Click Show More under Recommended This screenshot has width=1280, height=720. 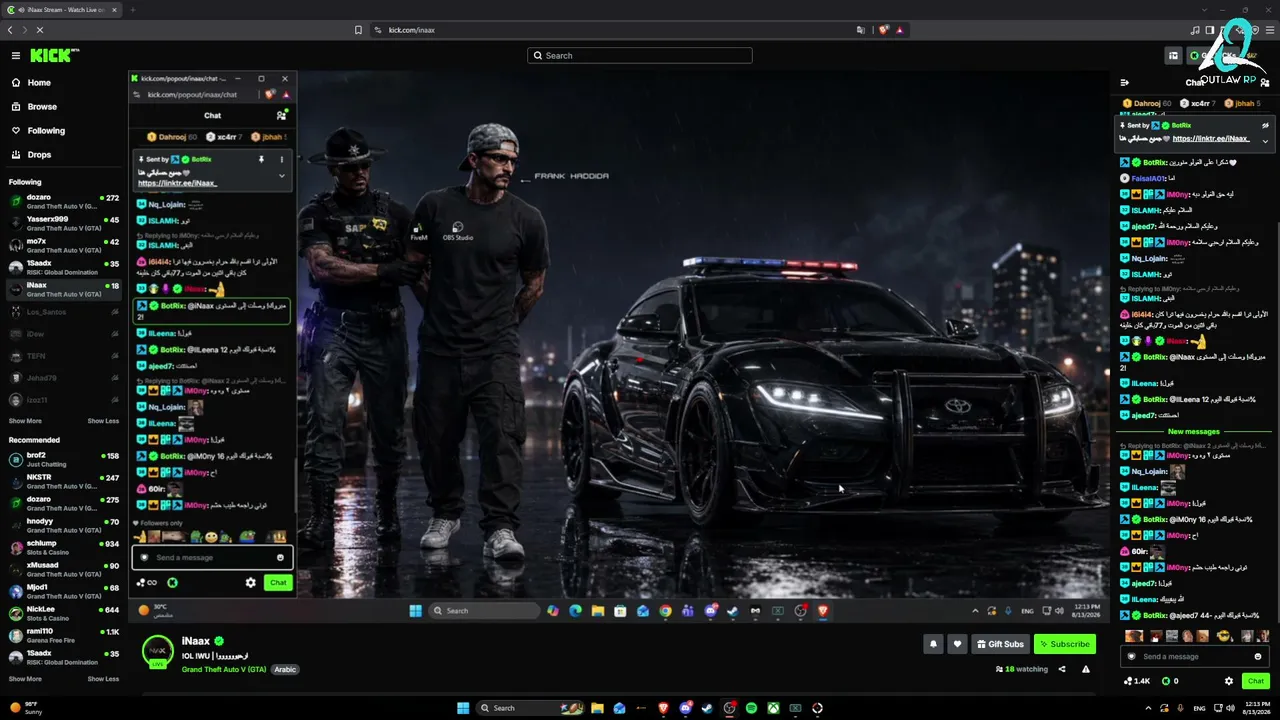(25, 679)
